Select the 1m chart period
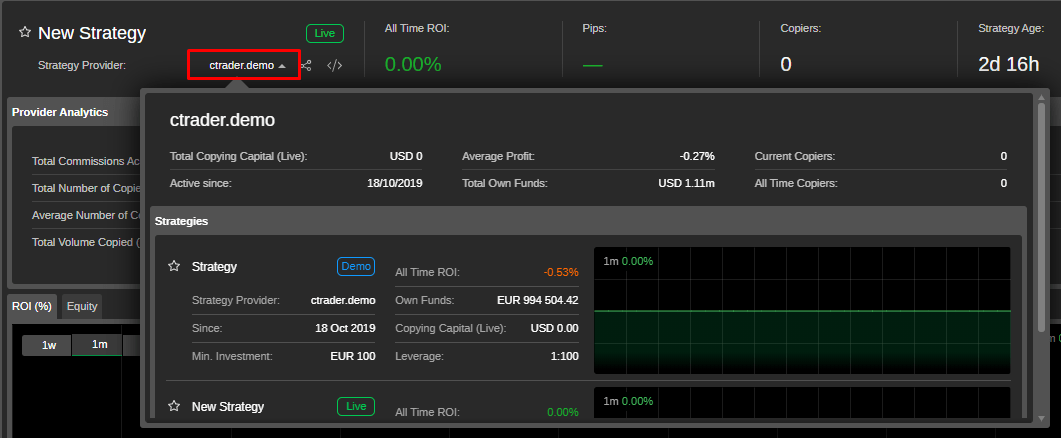This screenshot has height=438, width=1061. click(99, 345)
